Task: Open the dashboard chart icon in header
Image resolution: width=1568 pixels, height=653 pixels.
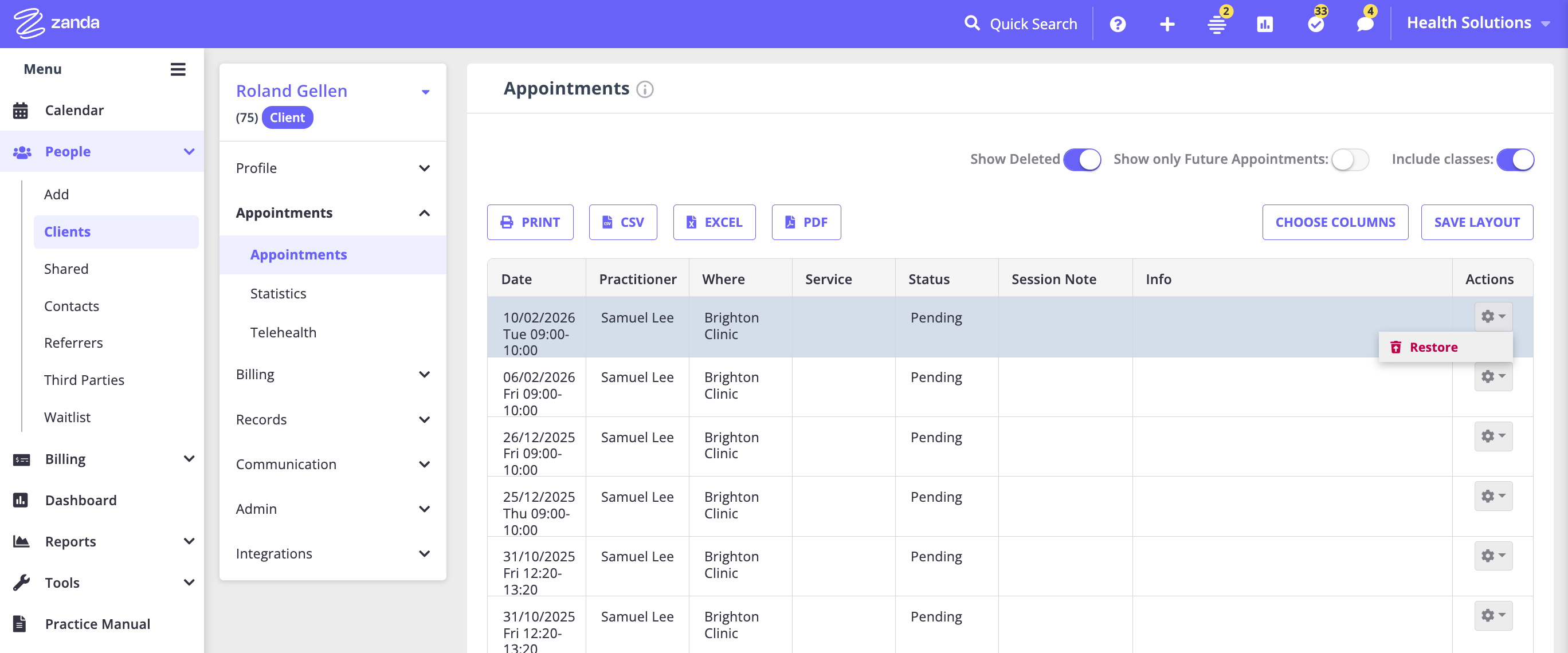Action: coord(1265,24)
